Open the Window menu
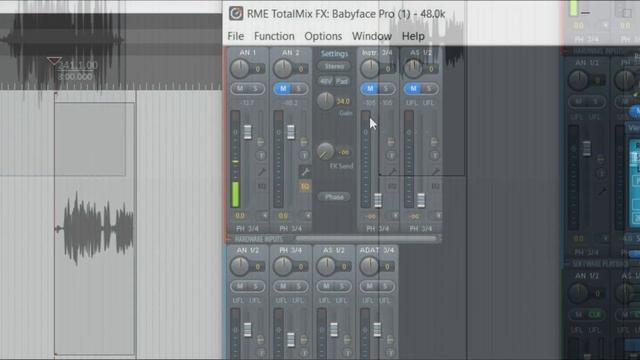Image resolution: width=640 pixels, height=360 pixels. pyautogui.click(x=371, y=36)
